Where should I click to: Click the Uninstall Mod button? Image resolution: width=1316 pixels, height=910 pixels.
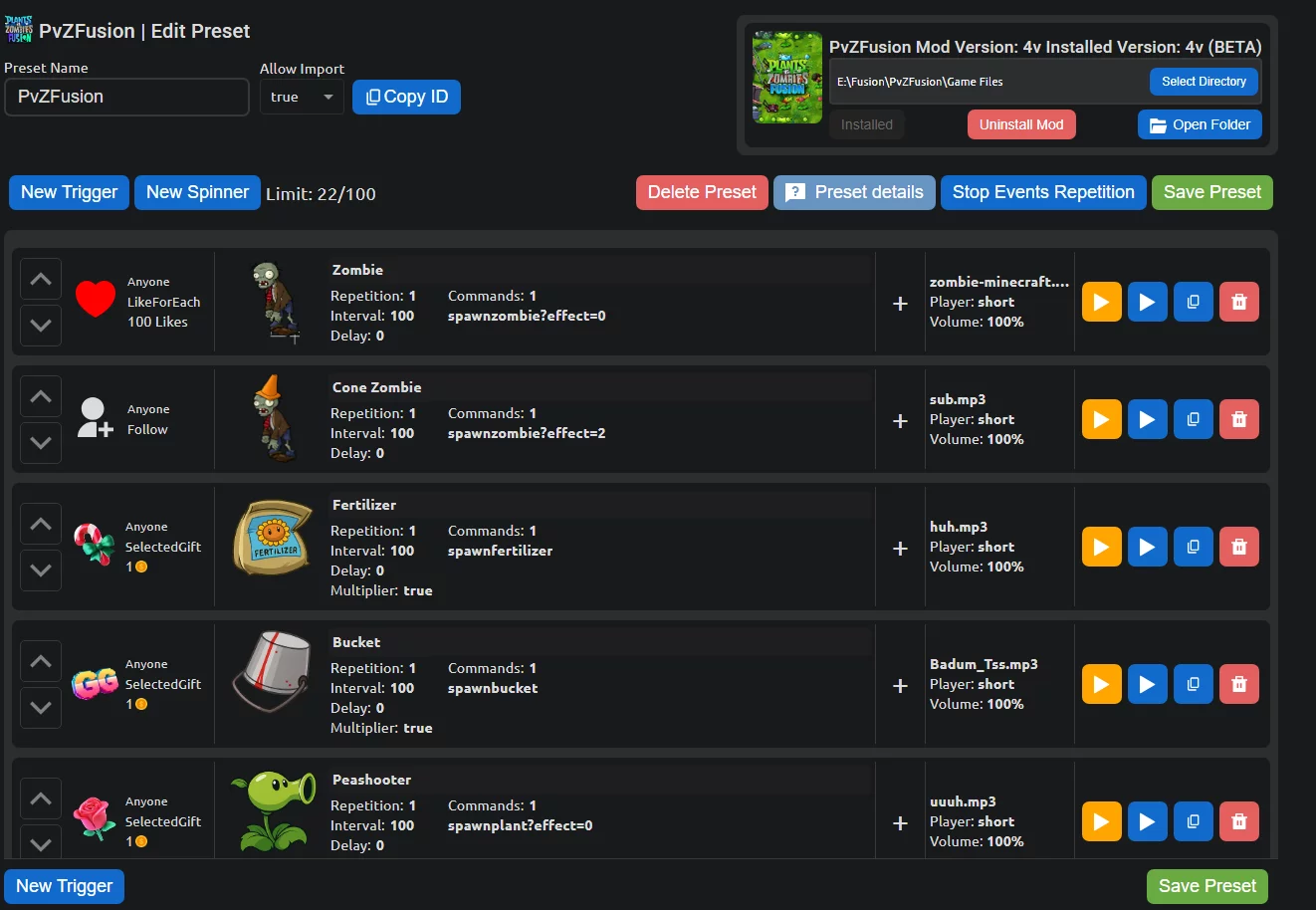tap(1020, 124)
